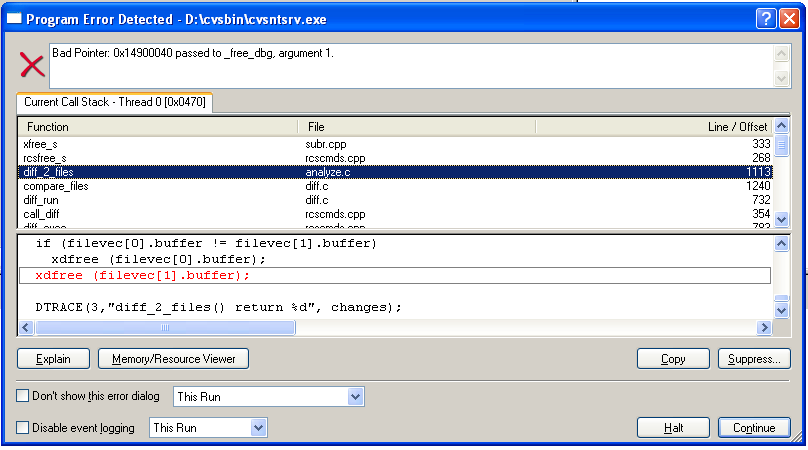
Task: Click source pane scrollbar down arrow
Action: [x=781, y=310]
